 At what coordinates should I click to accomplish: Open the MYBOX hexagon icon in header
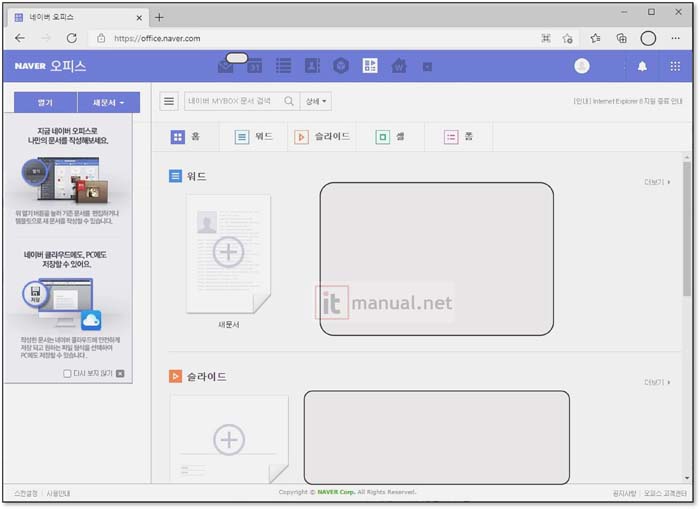pyautogui.click(x=341, y=66)
